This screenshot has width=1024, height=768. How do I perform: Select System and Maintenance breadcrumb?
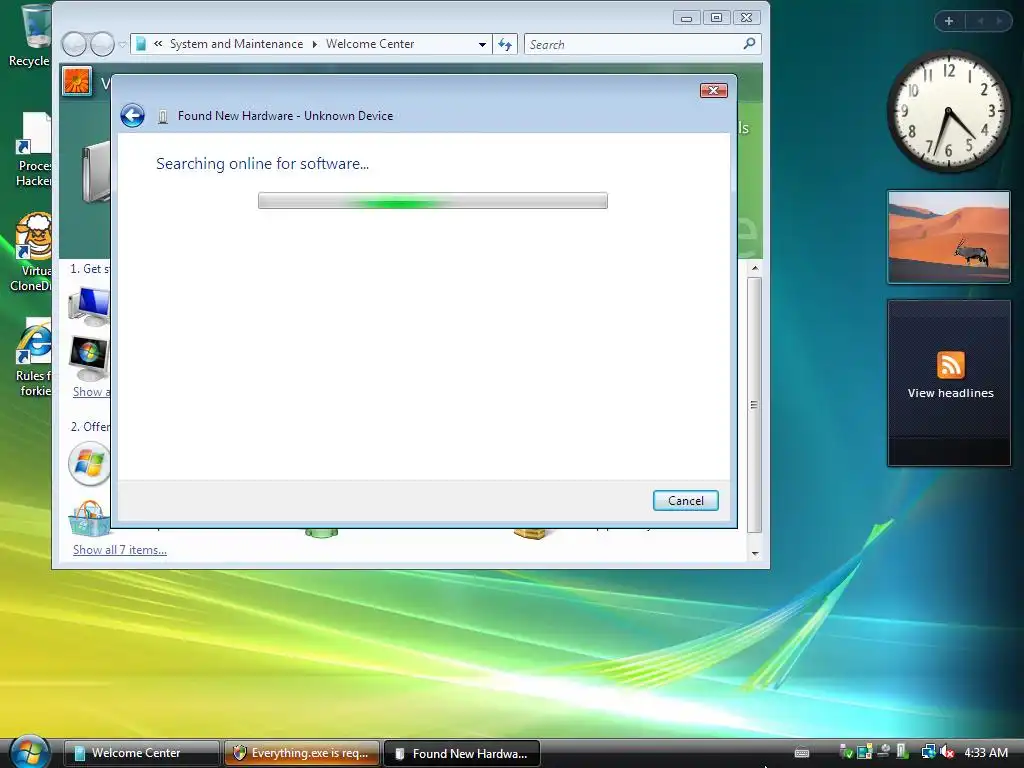pyautogui.click(x=236, y=44)
